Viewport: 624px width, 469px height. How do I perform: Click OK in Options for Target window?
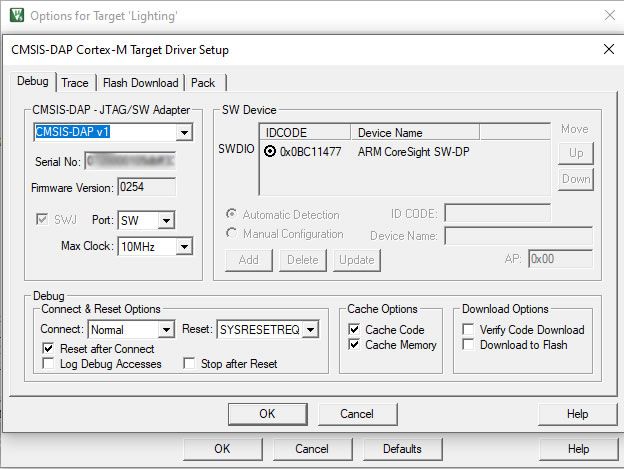tap(222, 449)
